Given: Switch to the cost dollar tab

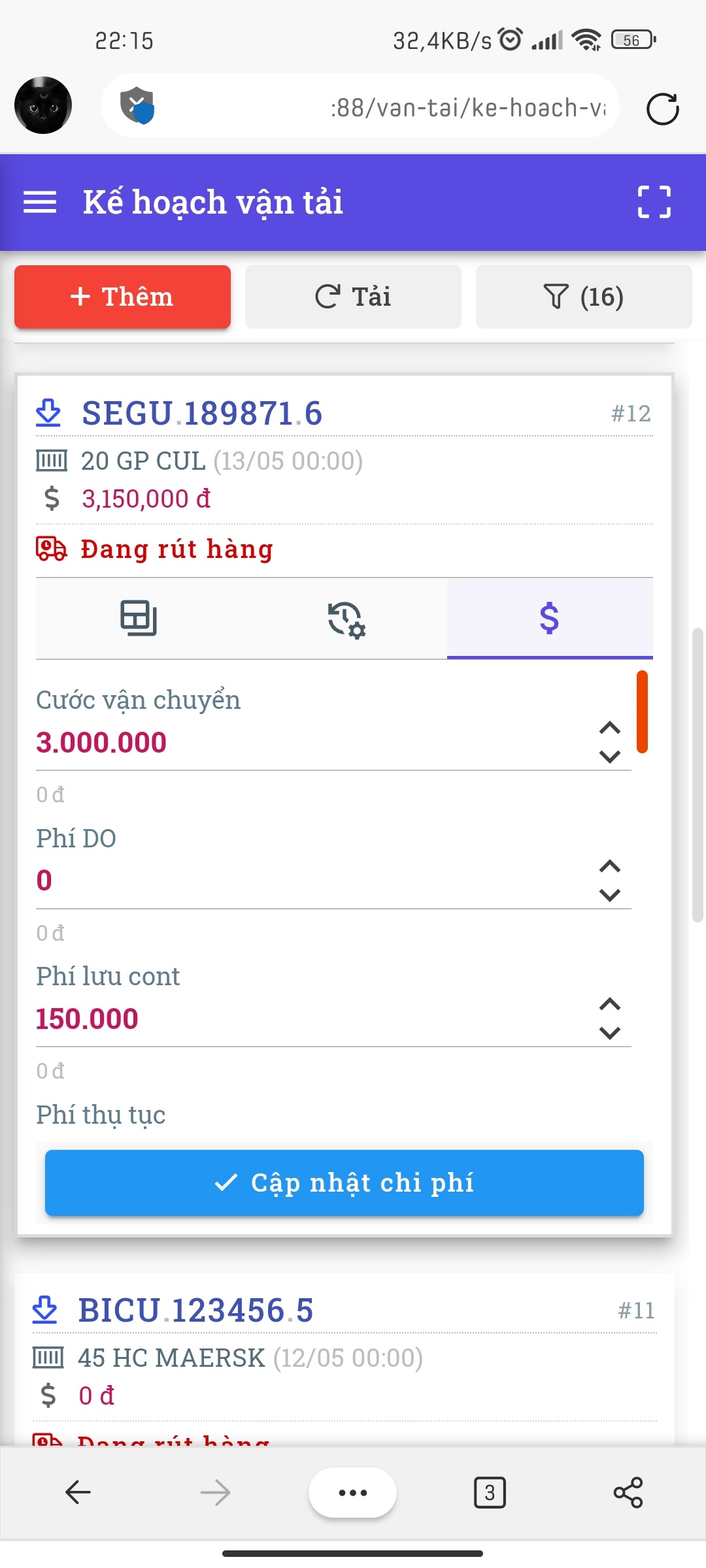Looking at the screenshot, I should [x=549, y=618].
